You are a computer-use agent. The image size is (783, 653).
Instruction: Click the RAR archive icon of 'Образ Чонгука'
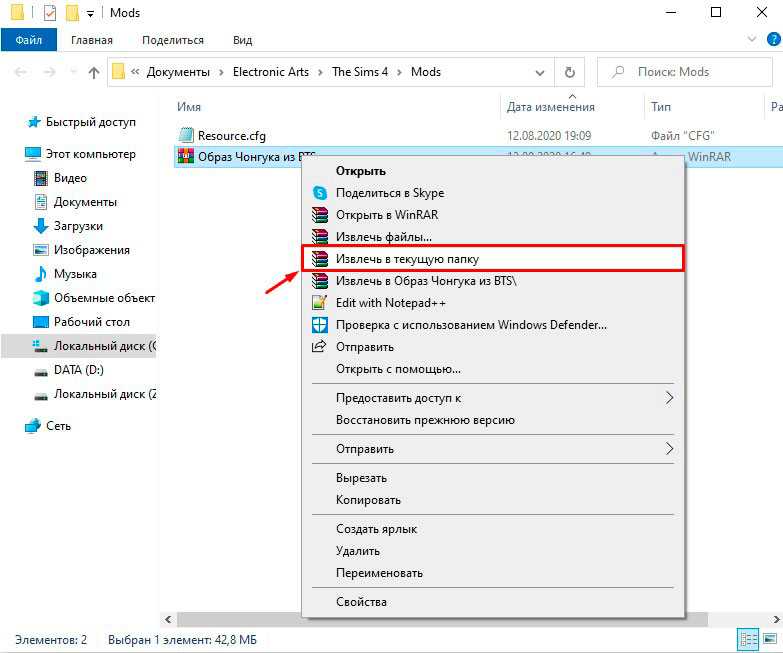click(x=186, y=156)
